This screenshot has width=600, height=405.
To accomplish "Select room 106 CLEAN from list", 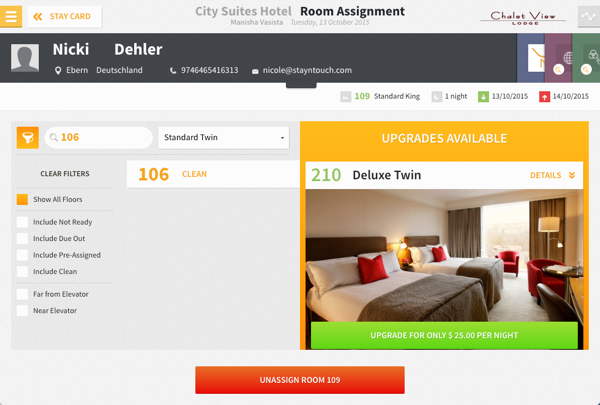I will (213, 174).
